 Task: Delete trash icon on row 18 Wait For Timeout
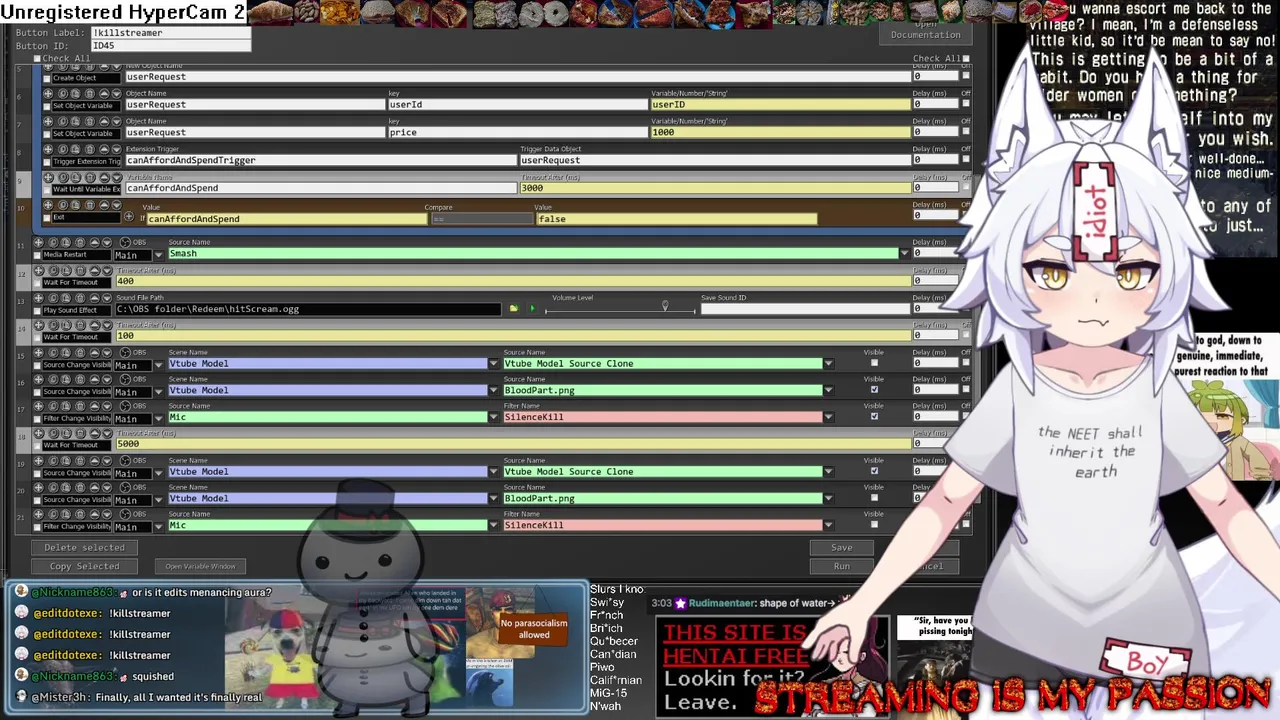pos(80,433)
